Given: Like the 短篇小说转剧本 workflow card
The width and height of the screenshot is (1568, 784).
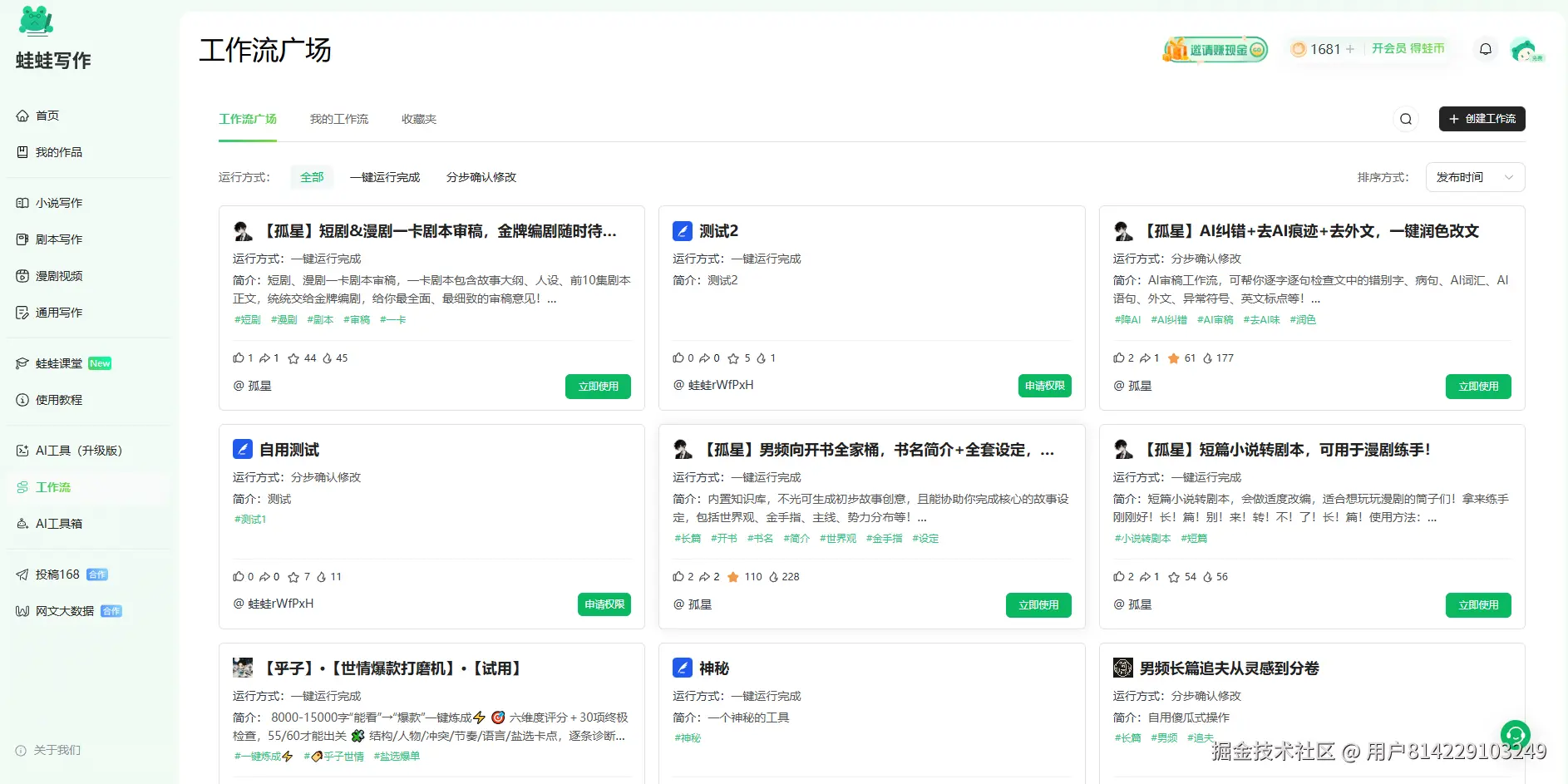Looking at the screenshot, I should pos(1119,576).
